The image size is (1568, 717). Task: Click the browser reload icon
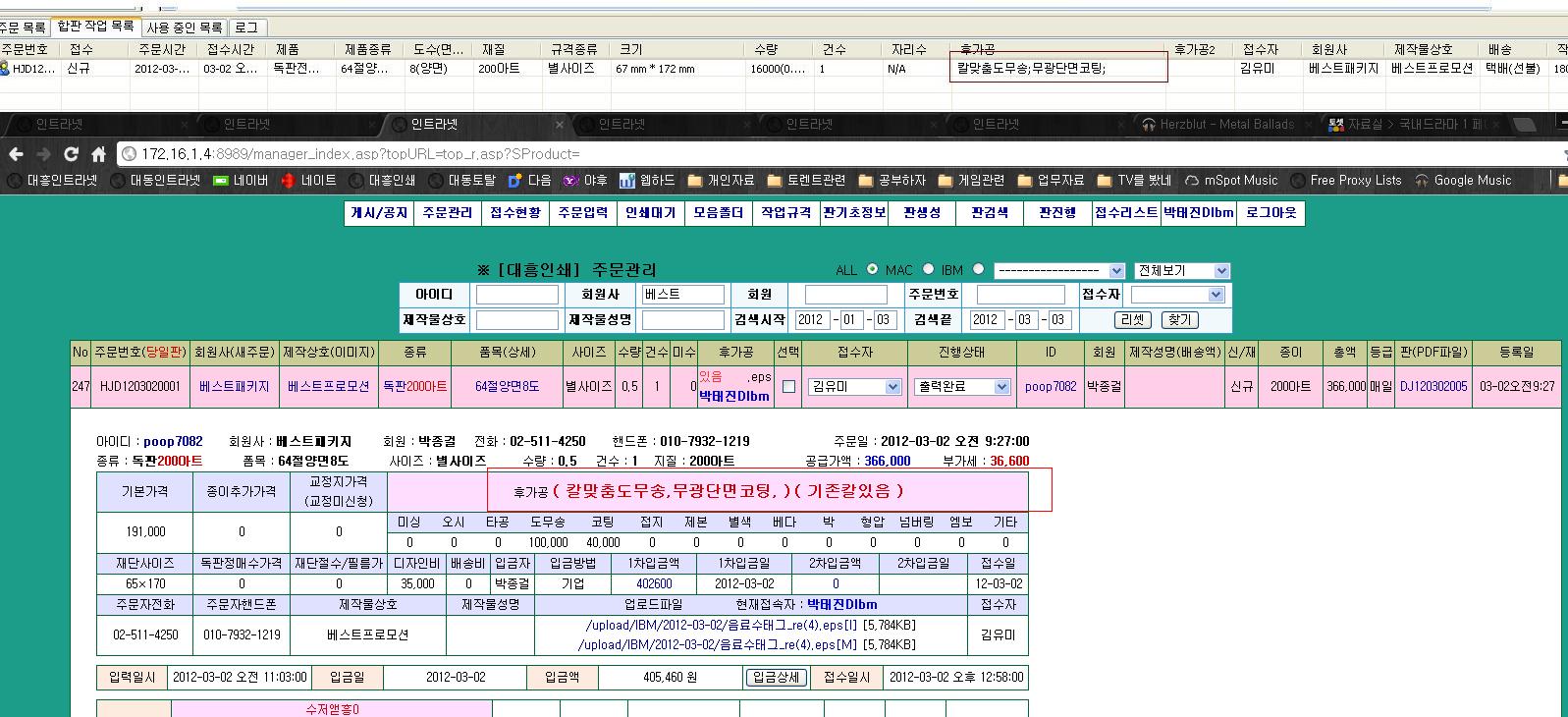click(x=71, y=154)
